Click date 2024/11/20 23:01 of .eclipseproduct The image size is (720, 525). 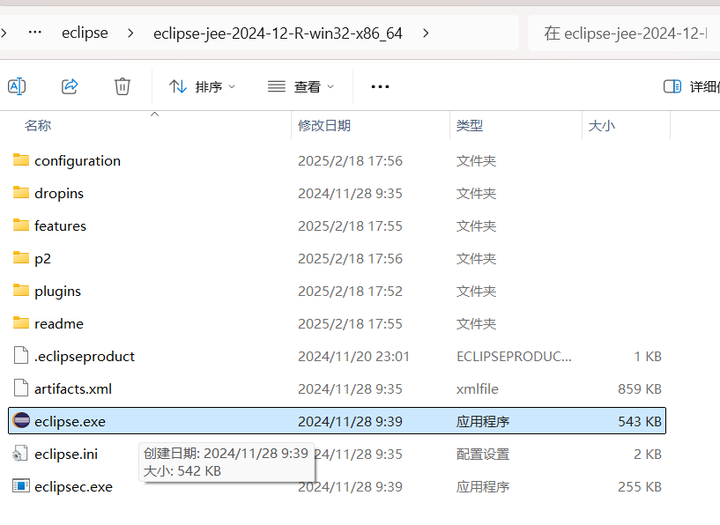(354, 356)
